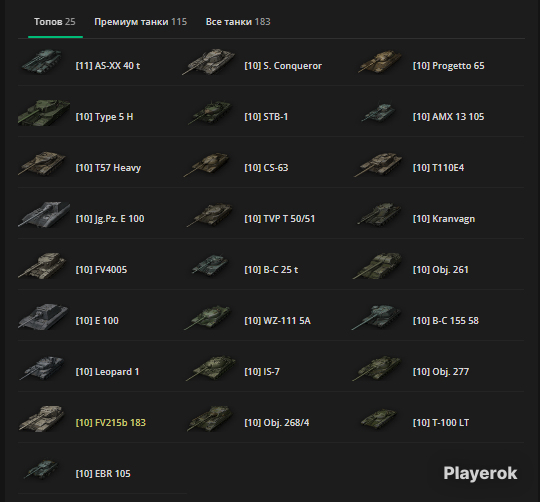The image size is (540, 502).
Task: Select the [10] EBR 105 label
Action: 103,473
